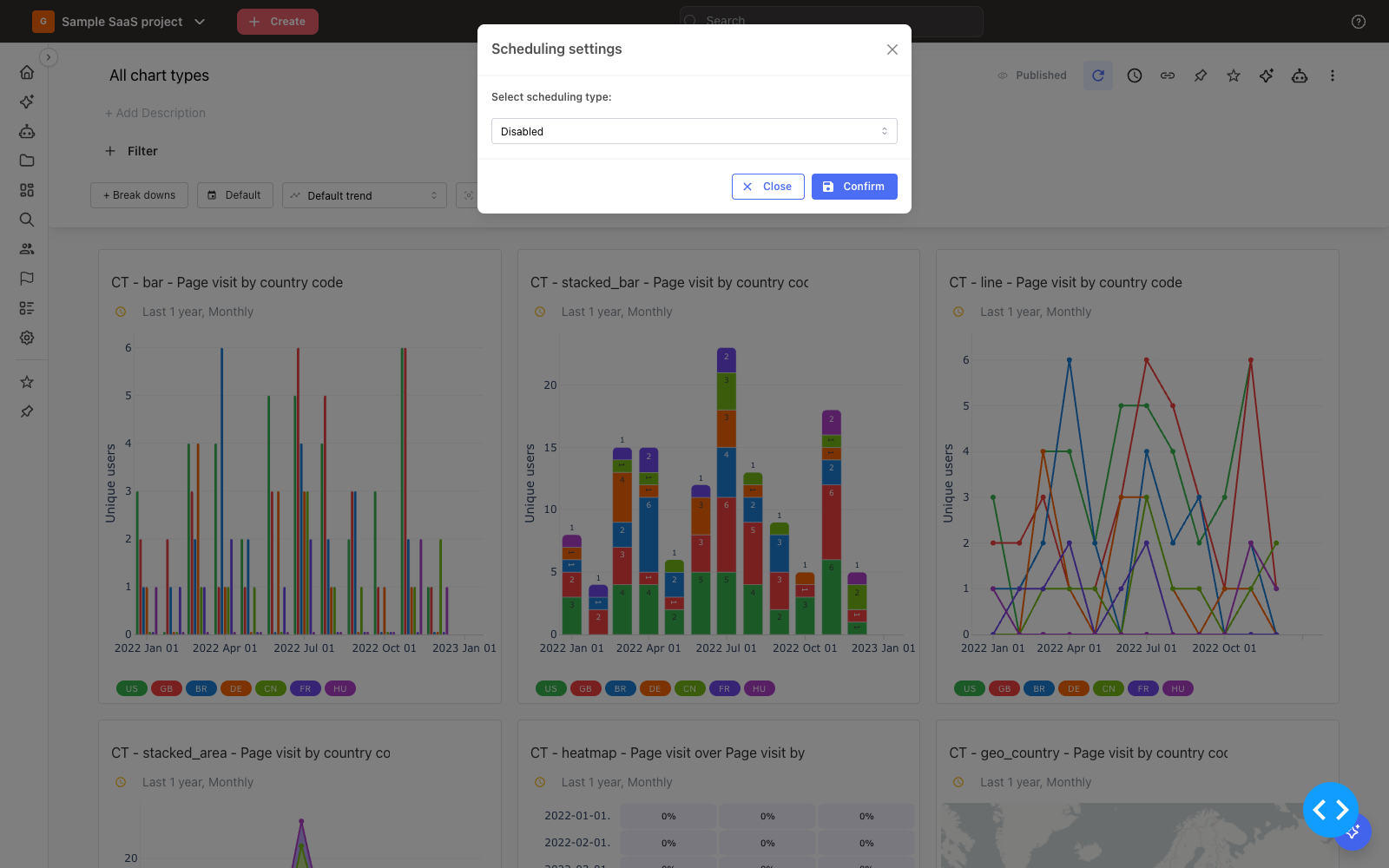Copy the dashboard link icon
Viewport: 1389px width, 868px height.
coord(1168,76)
